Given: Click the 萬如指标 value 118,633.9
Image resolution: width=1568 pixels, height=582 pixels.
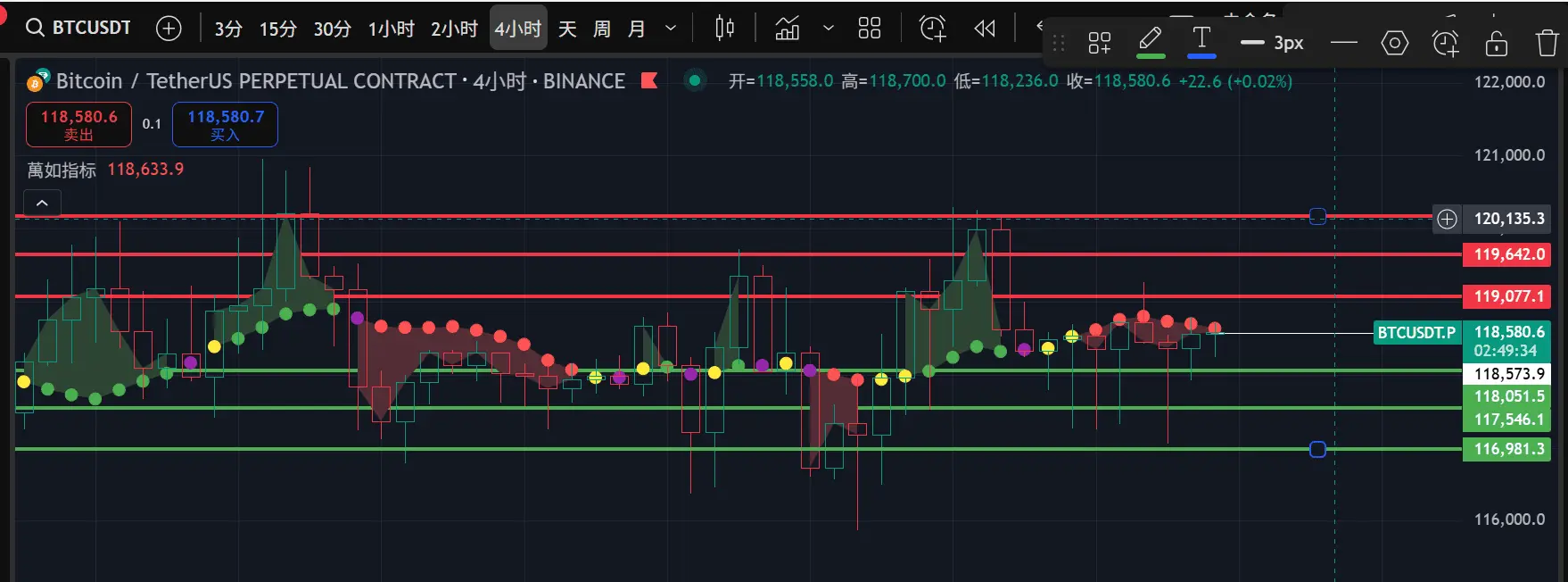Looking at the screenshot, I should click(145, 170).
